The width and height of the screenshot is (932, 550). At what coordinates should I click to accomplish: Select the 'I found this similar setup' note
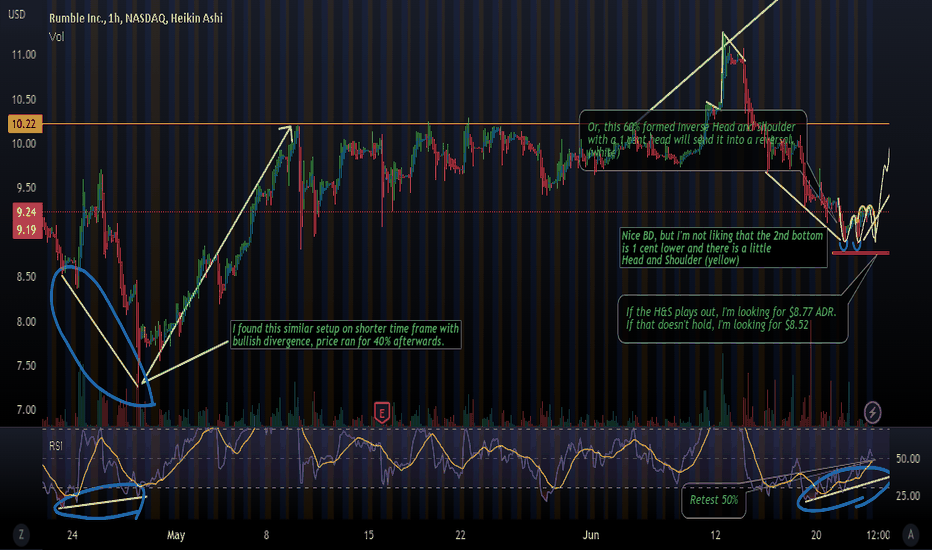click(346, 335)
